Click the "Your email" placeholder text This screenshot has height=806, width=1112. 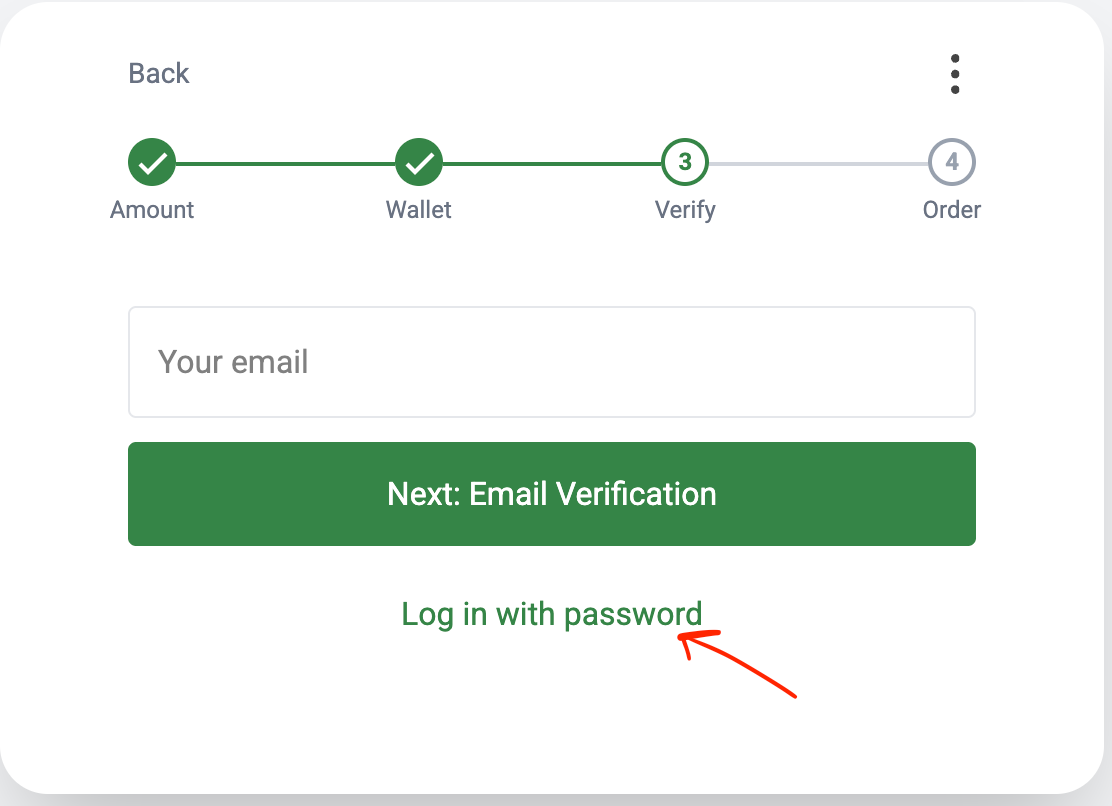coord(233,362)
